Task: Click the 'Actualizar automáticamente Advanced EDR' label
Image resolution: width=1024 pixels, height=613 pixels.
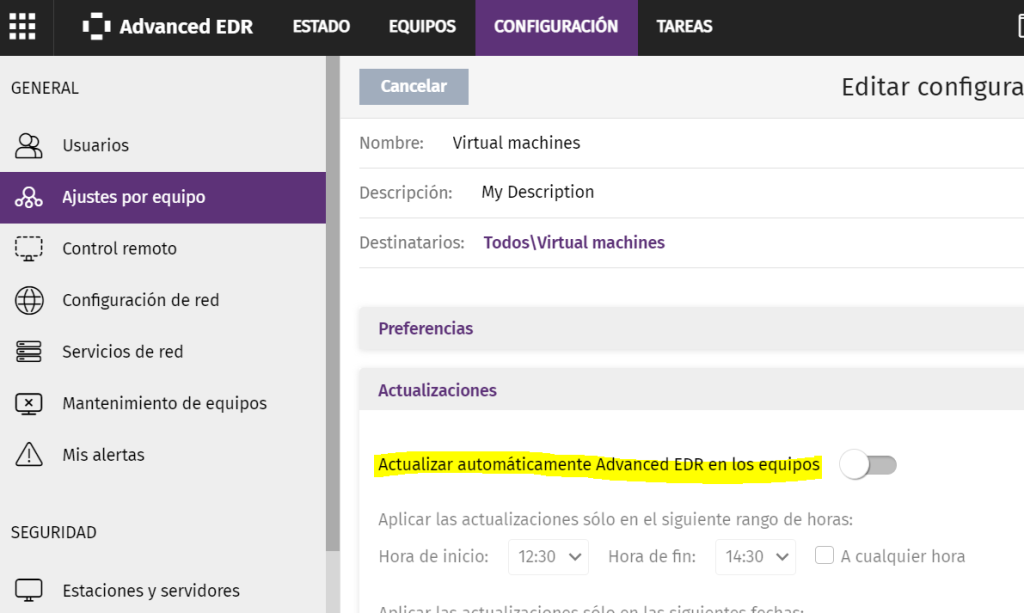Action: pyautogui.click(x=598, y=465)
